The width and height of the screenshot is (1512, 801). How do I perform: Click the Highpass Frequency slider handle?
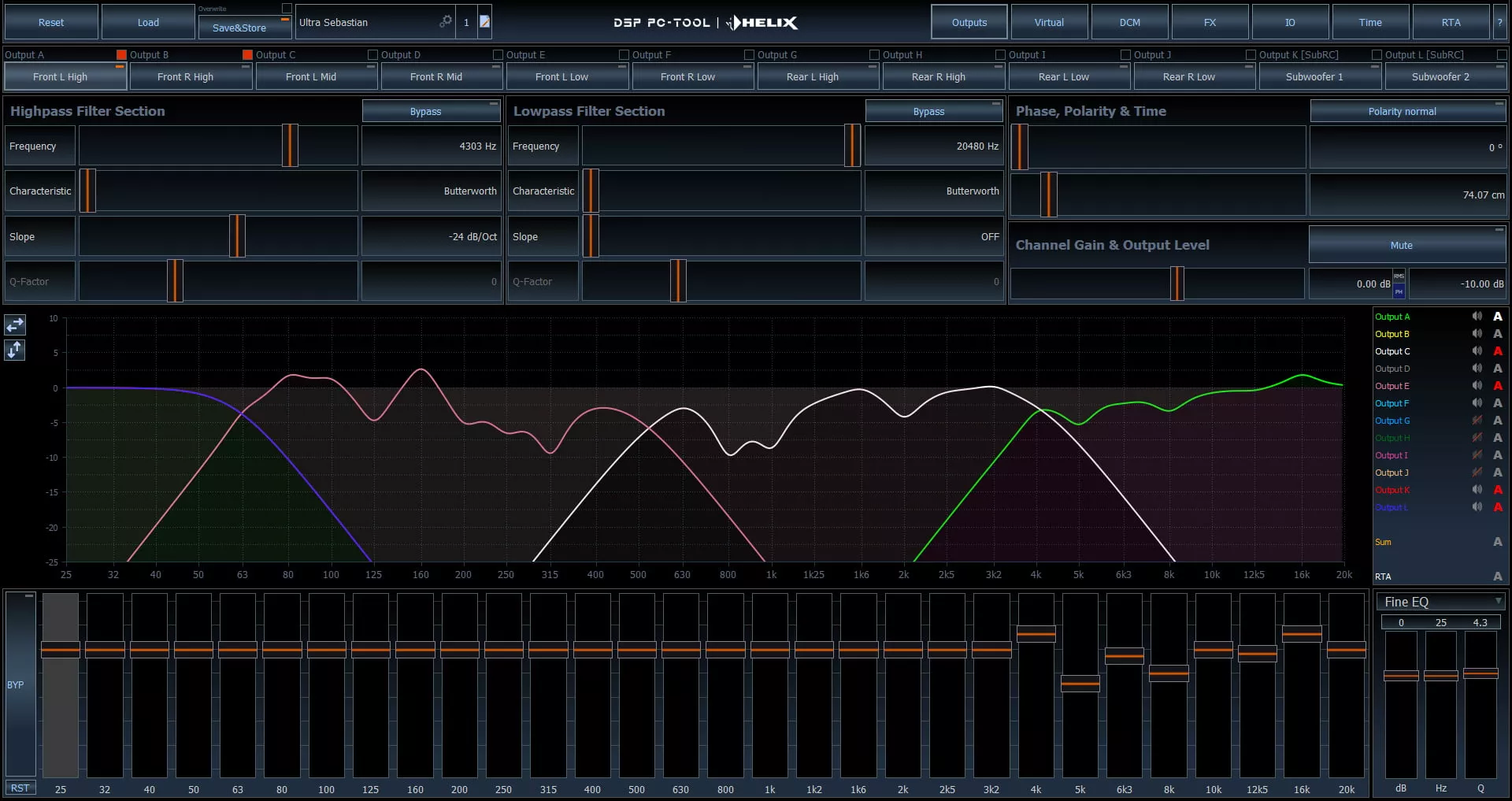[x=289, y=146]
